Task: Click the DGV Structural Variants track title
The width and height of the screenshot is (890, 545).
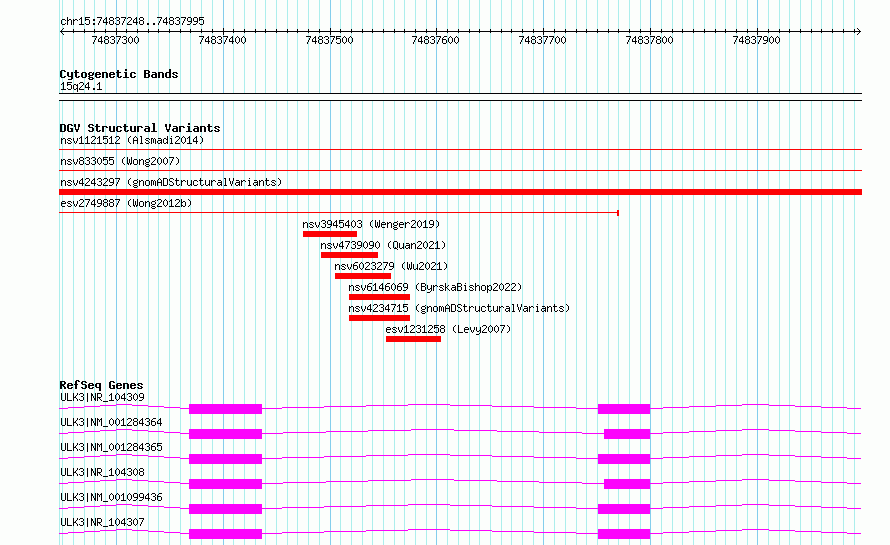Action: tap(140, 128)
